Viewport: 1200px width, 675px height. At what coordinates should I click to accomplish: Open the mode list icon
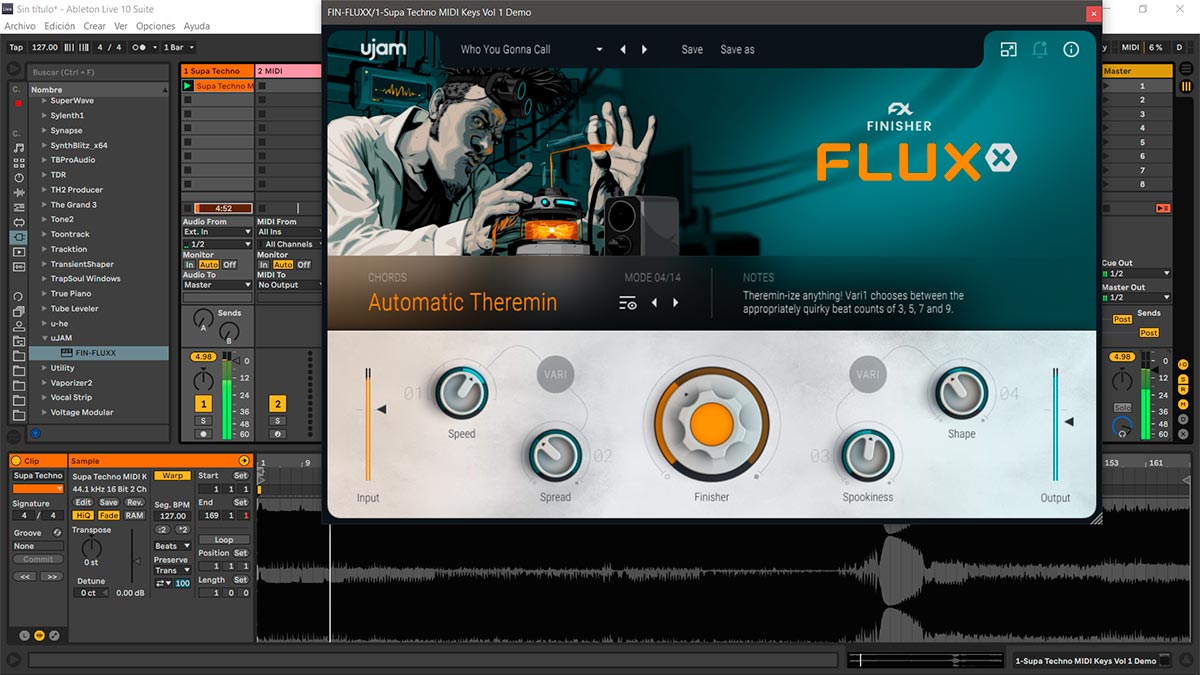tap(628, 303)
